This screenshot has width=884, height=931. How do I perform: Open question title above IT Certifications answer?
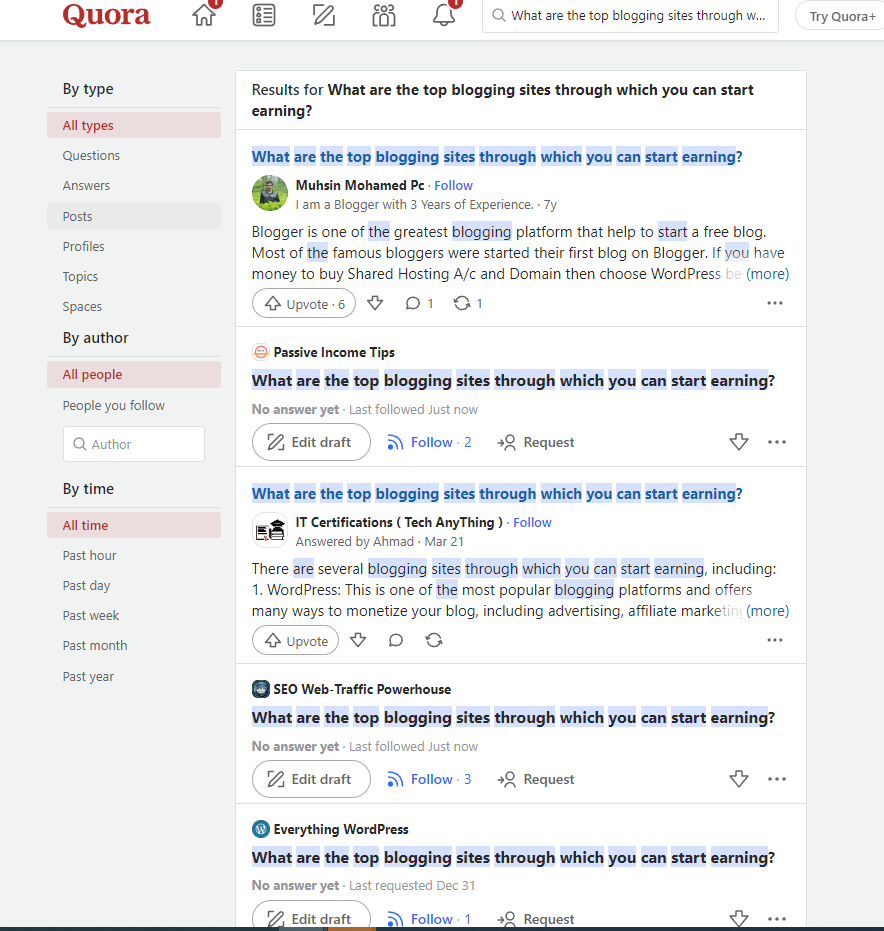[497, 494]
